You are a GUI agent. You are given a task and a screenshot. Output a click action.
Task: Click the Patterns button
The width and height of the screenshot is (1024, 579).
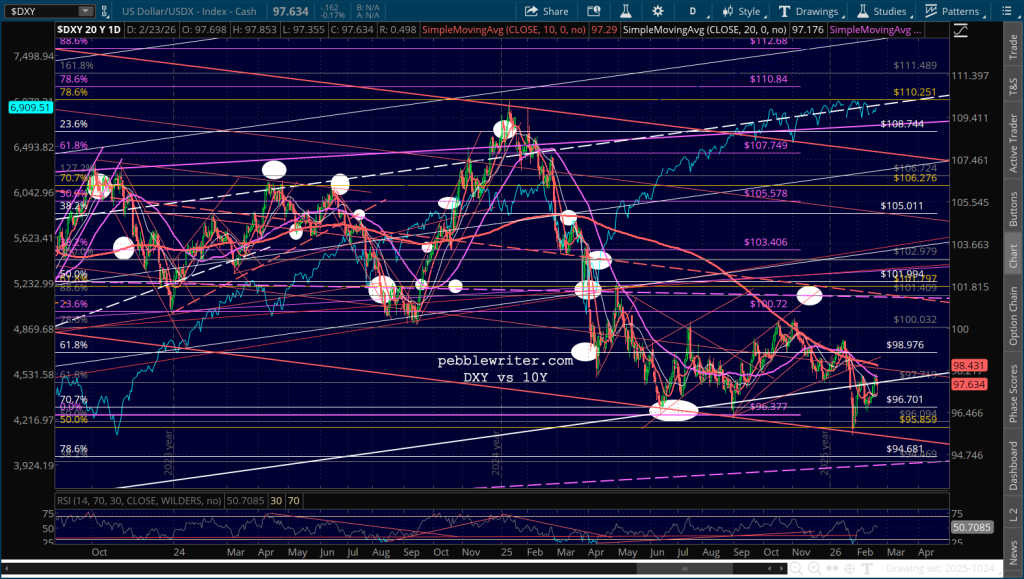[953, 11]
